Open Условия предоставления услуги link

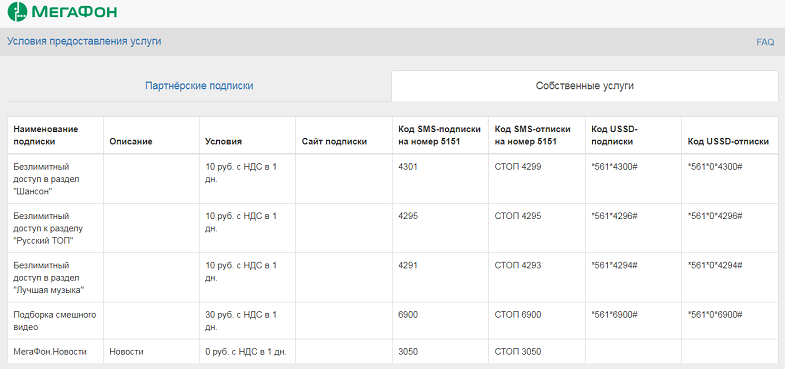tap(84, 41)
